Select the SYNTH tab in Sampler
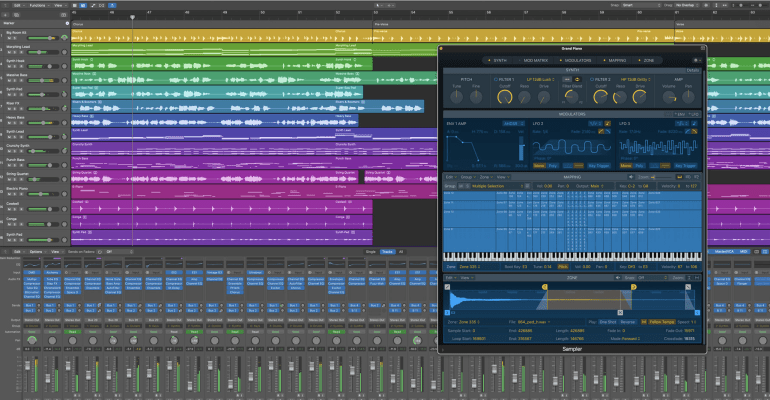 click(499, 60)
